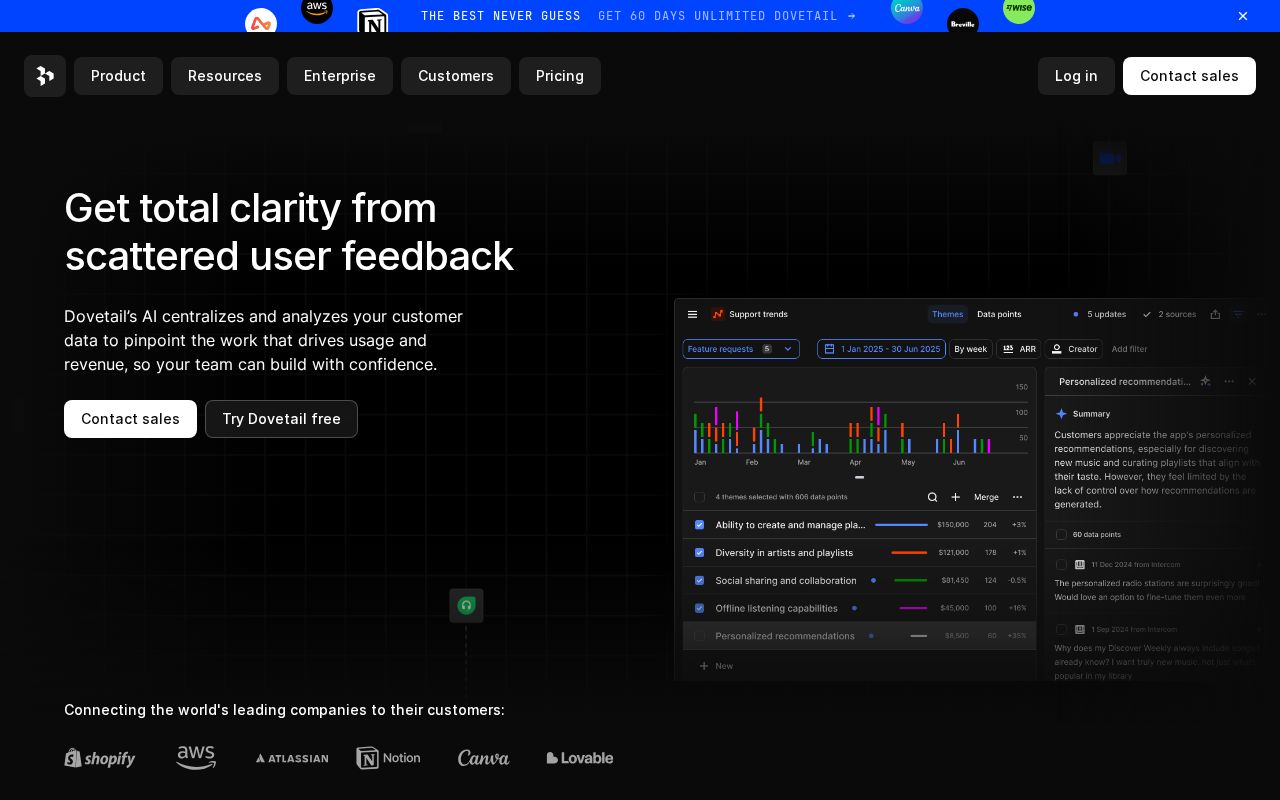Click the Dovetail logo in the navigation bar
The image size is (1280, 800).
coord(45,76)
